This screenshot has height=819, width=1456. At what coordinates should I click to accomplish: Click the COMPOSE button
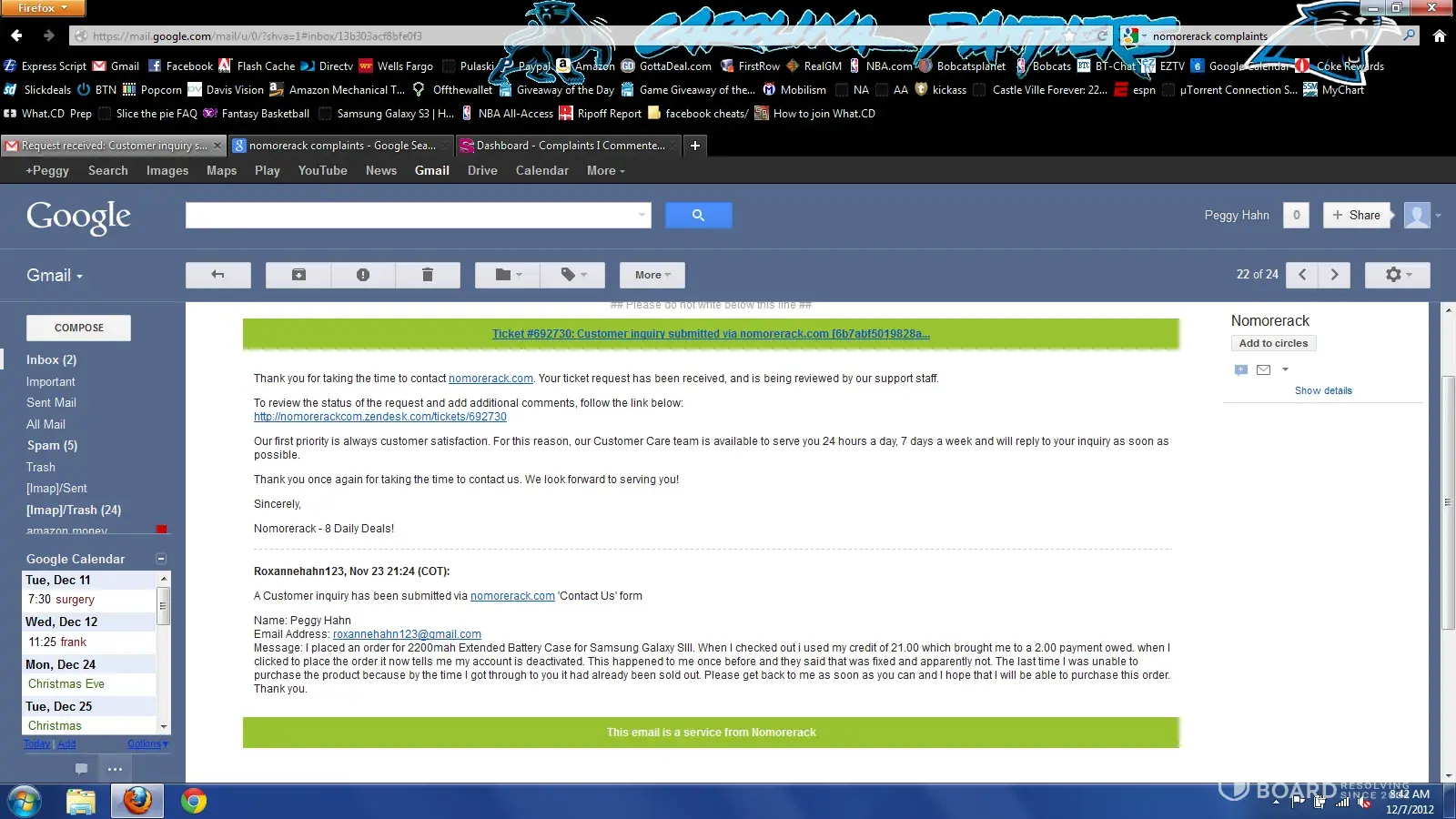pyautogui.click(x=79, y=328)
